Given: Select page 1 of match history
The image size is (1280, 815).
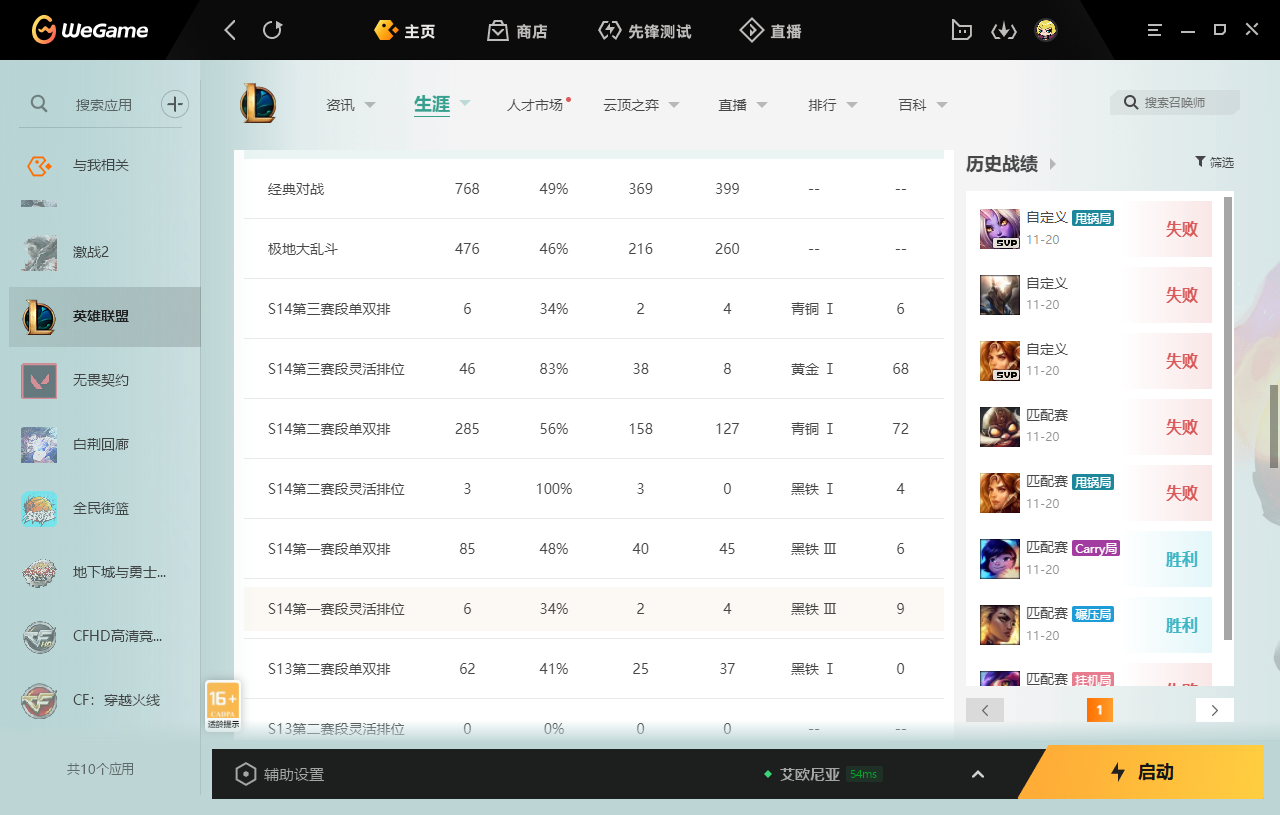Looking at the screenshot, I should (x=1100, y=710).
